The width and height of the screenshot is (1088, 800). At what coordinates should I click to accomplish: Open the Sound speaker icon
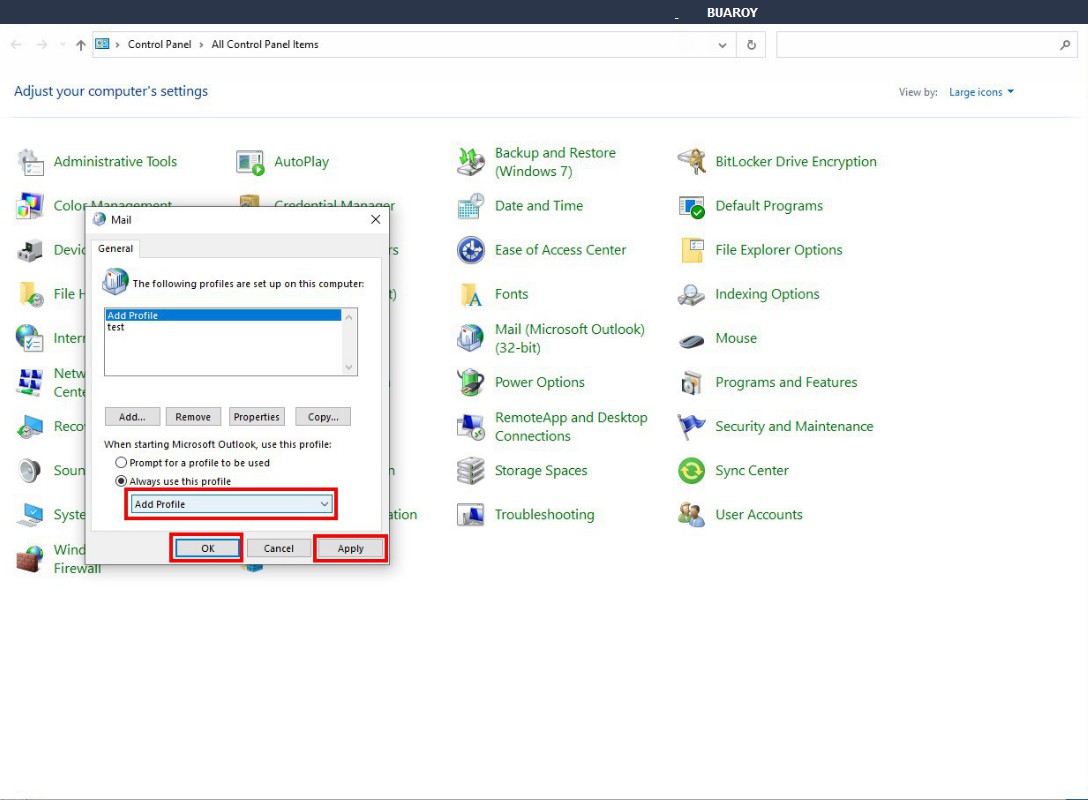click(30, 471)
